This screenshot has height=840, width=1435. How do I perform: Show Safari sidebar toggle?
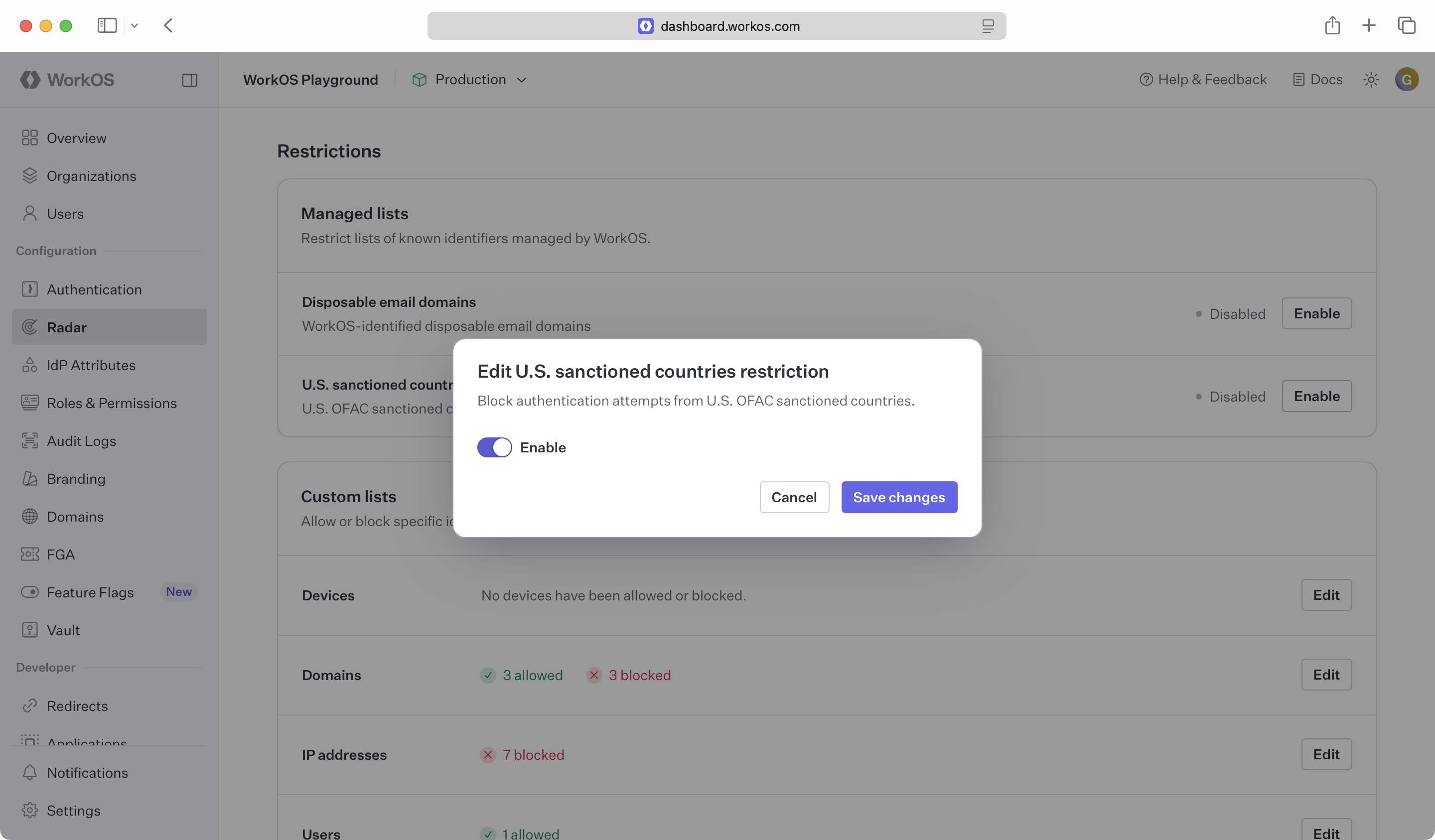[107, 25]
